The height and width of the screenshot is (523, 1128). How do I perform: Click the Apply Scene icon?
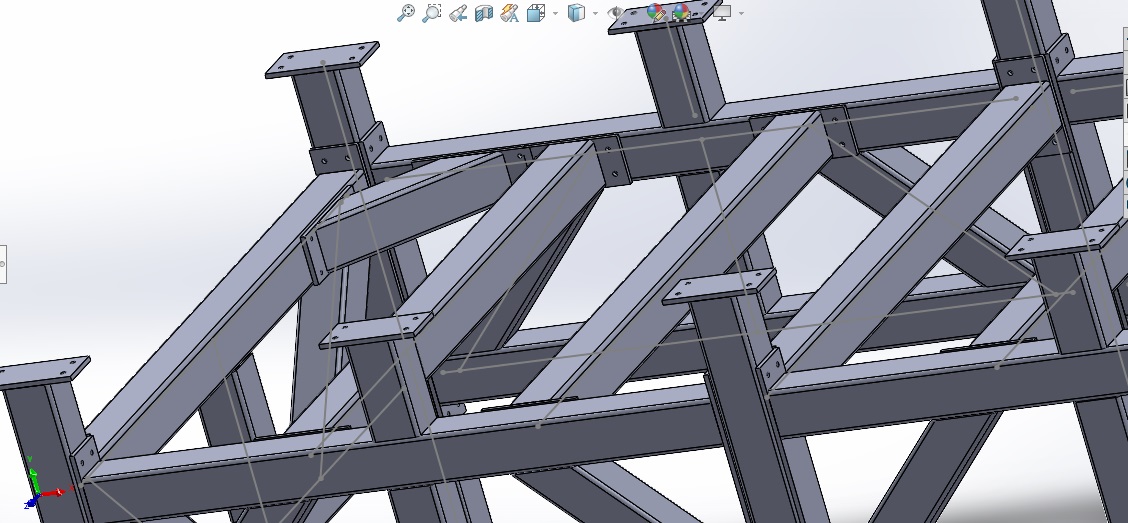coord(682,12)
